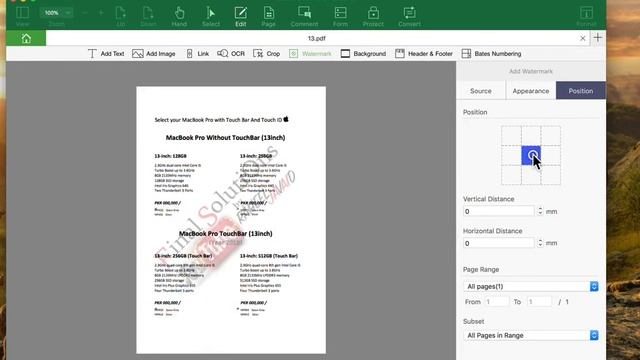The image size is (640, 360).
Task: Open the Page tools
Action: [x=269, y=17]
